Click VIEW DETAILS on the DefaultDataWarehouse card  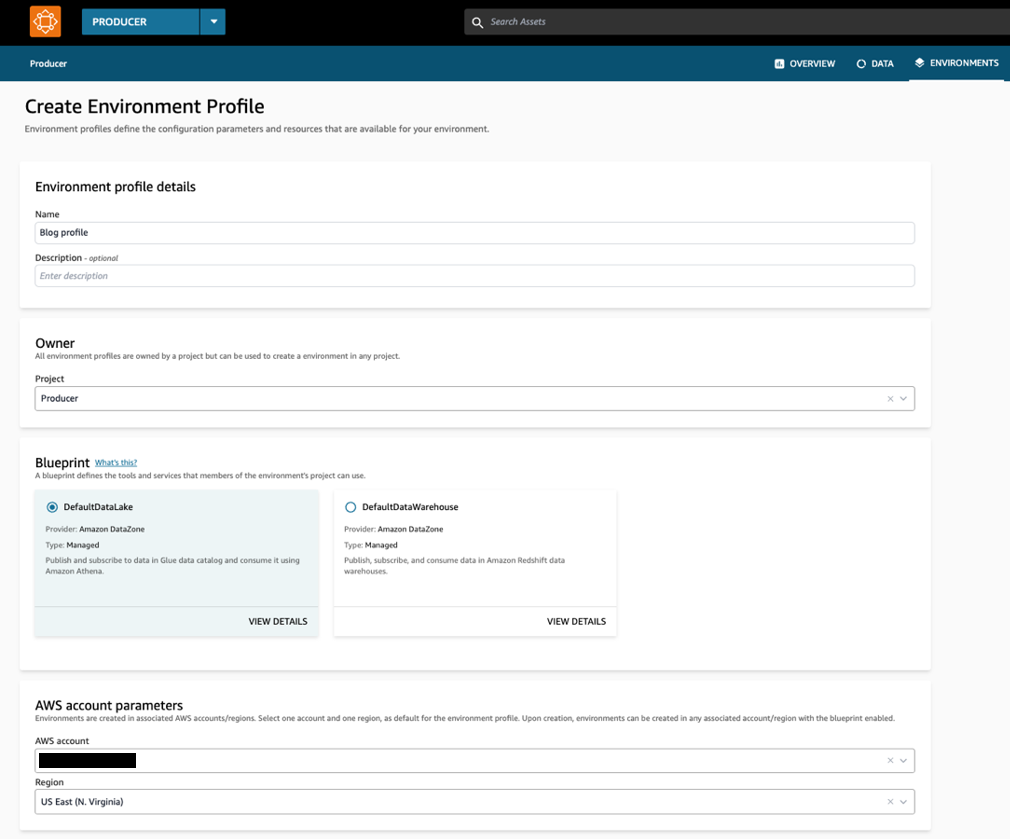(576, 622)
